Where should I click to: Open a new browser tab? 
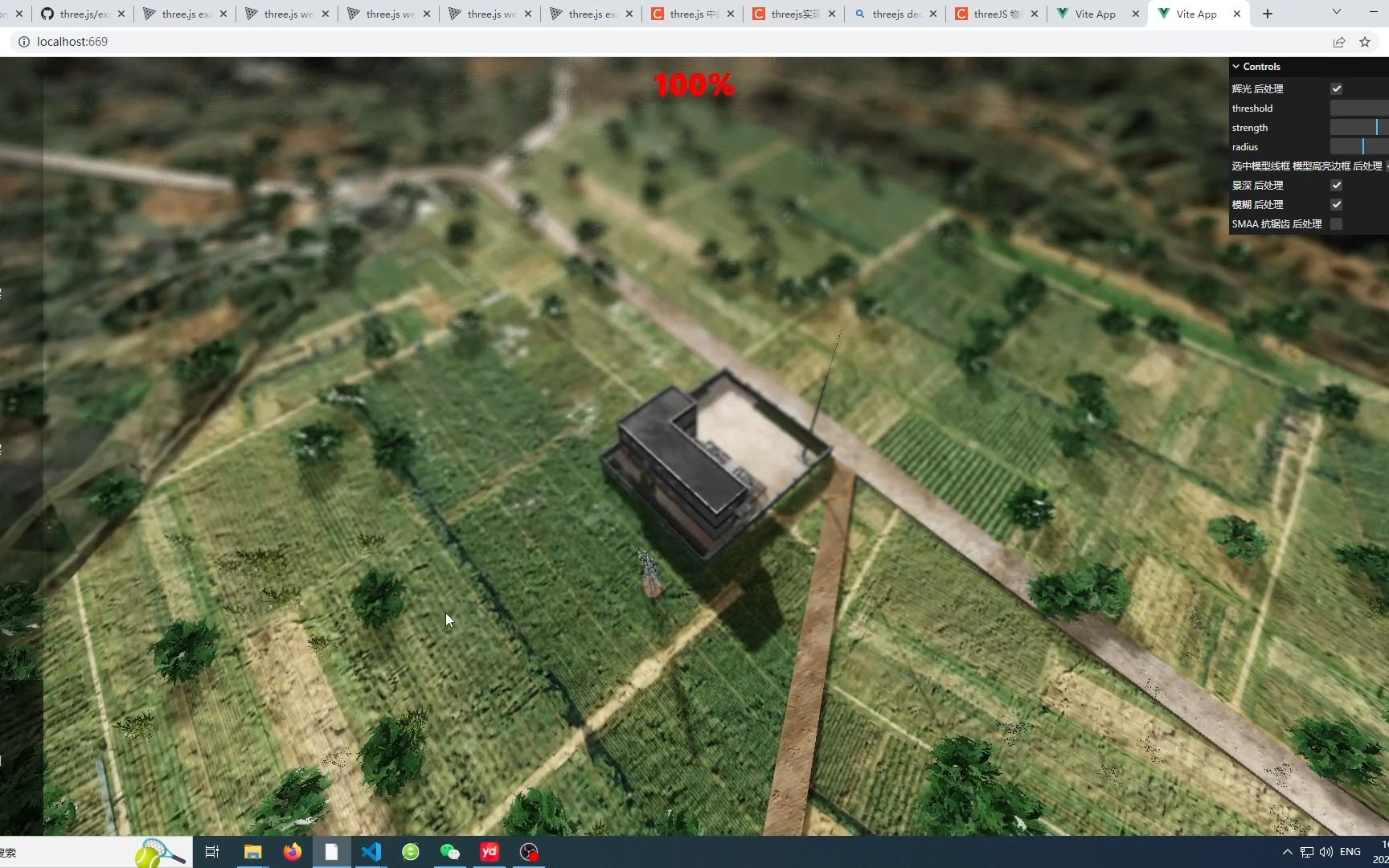click(x=1268, y=14)
